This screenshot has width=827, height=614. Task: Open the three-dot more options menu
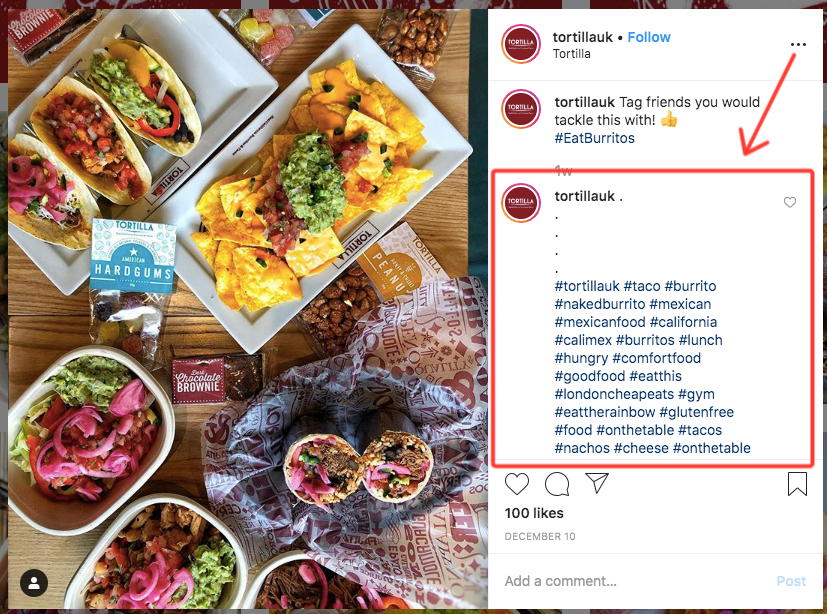[x=799, y=44]
